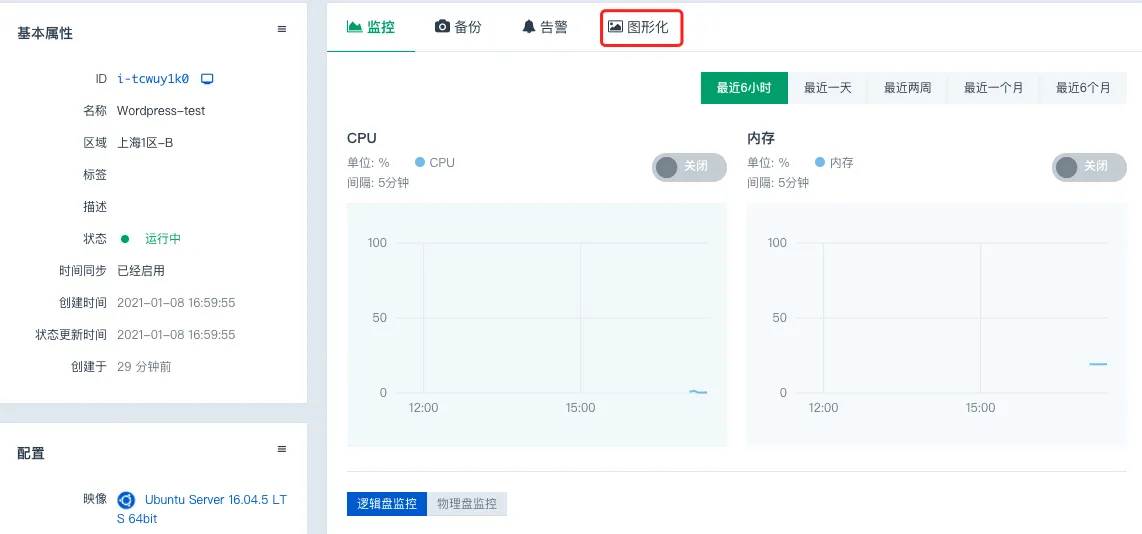Open the 备份 tab
Screen dimensions: 1142x534
[458, 27]
